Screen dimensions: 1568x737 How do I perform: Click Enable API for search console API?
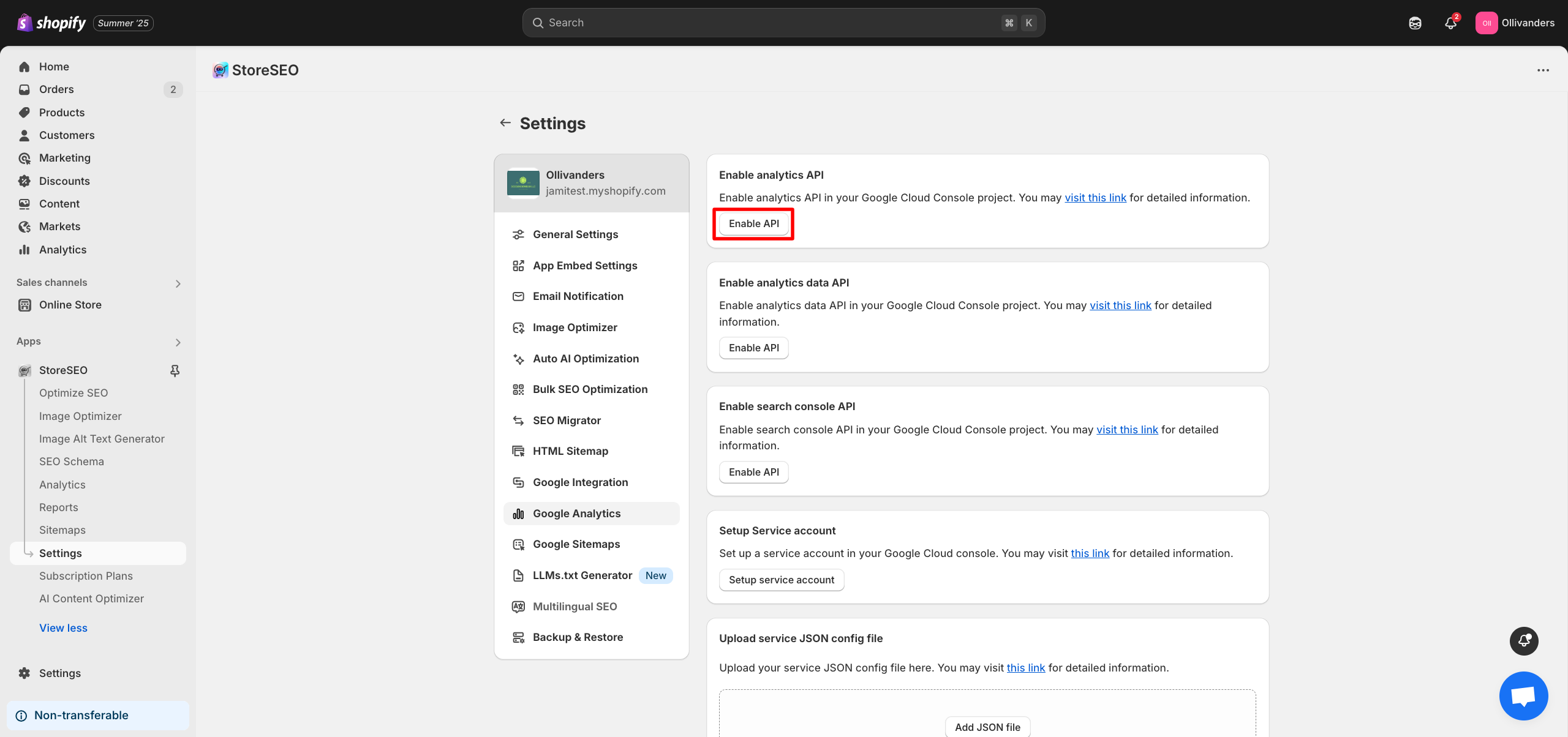coord(753,472)
